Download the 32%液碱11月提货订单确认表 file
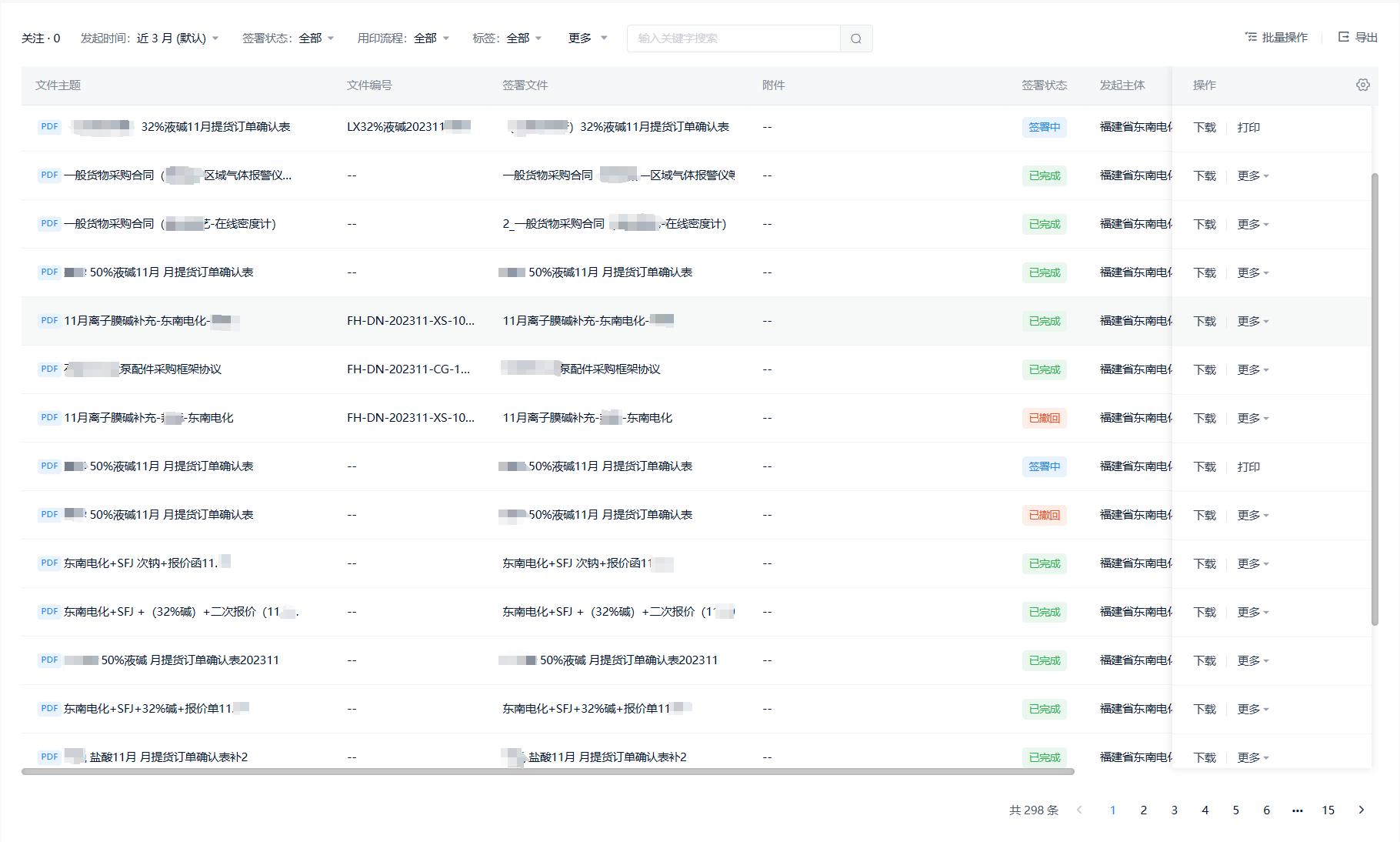This screenshot has width=1400, height=842. click(1204, 128)
